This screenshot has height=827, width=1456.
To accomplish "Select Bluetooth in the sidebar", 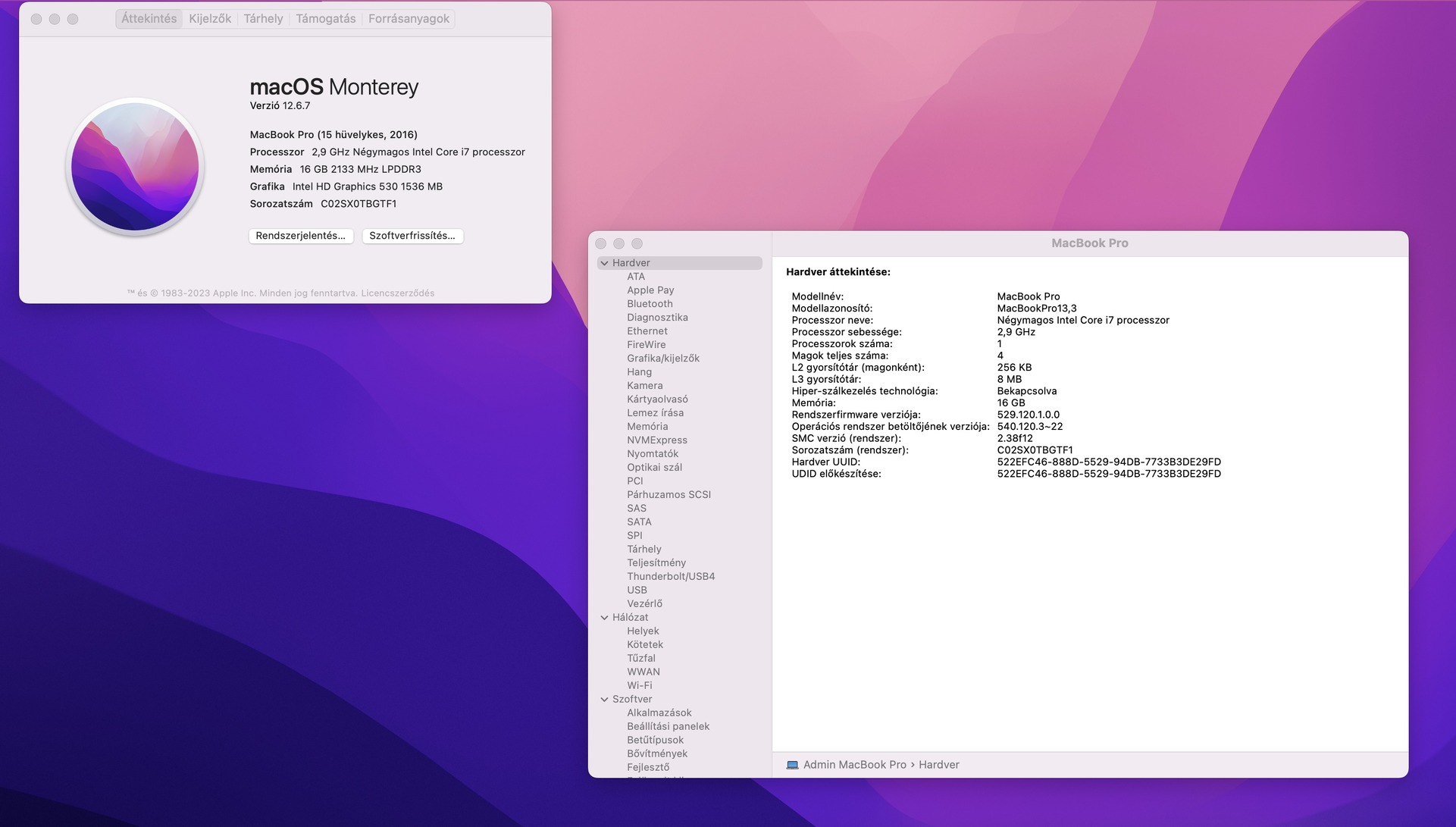I will click(650, 304).
